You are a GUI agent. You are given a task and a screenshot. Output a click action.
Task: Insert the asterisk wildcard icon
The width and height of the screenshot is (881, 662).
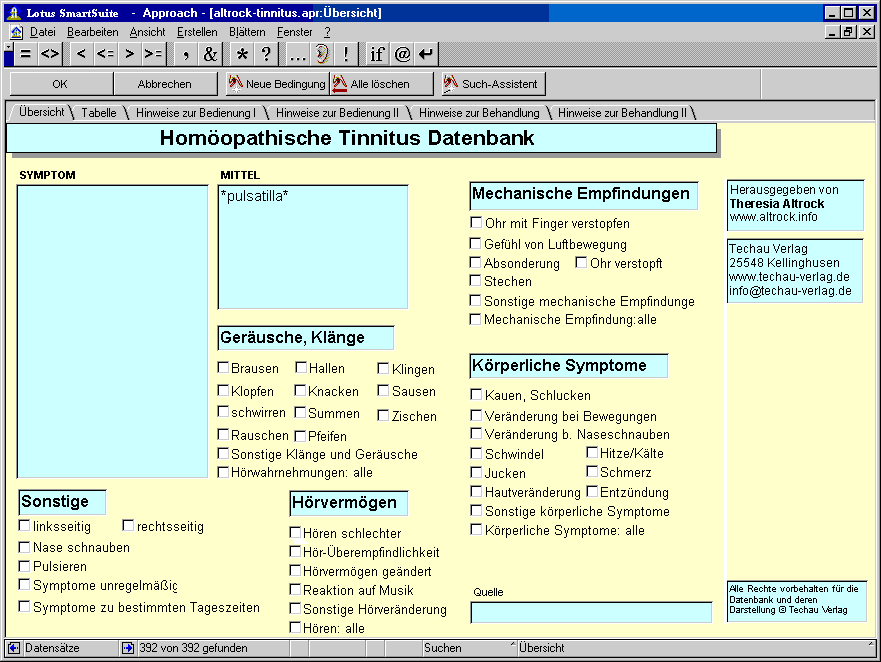pos(242,55)
